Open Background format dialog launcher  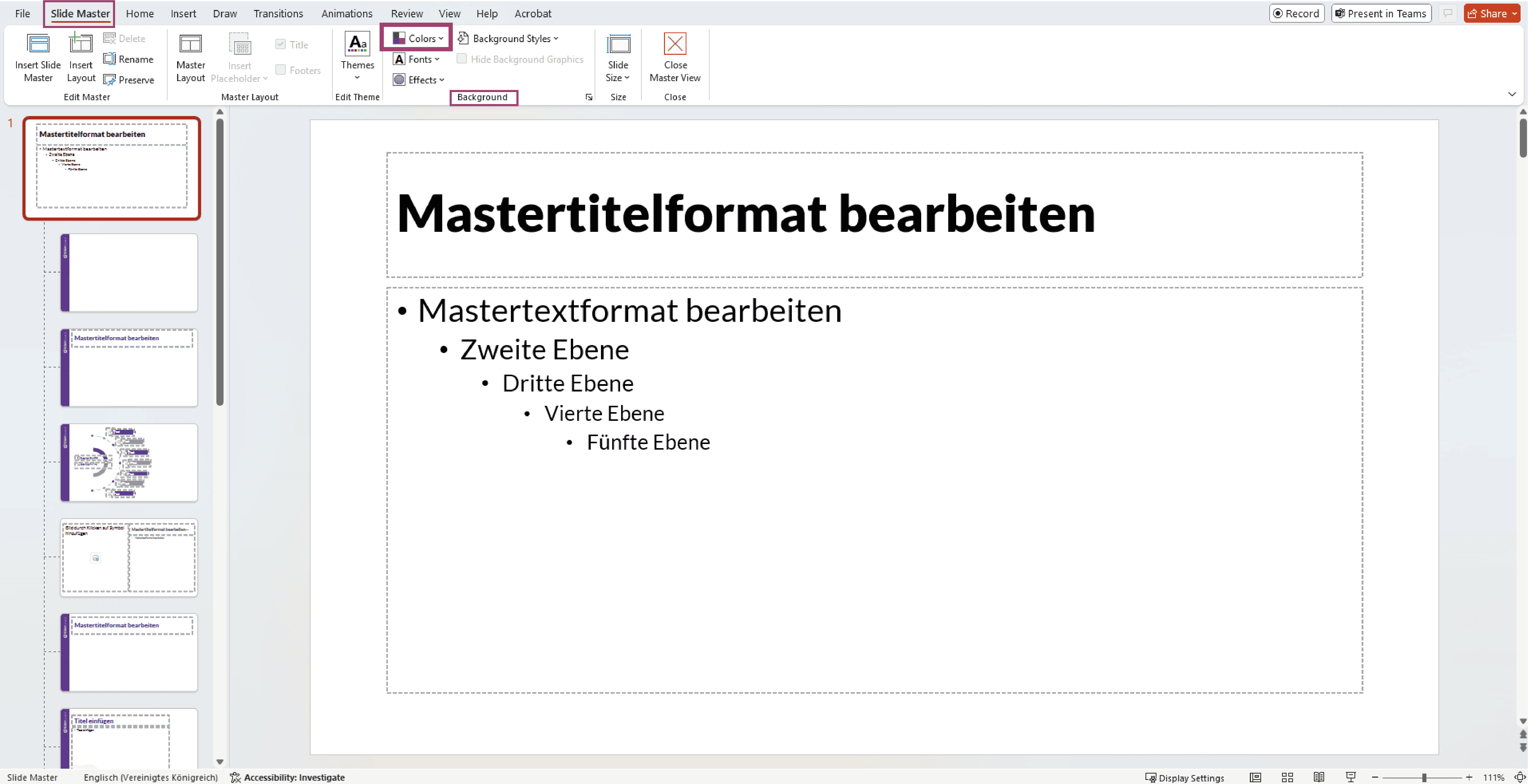pyautogui.click(x=588, y=97)
